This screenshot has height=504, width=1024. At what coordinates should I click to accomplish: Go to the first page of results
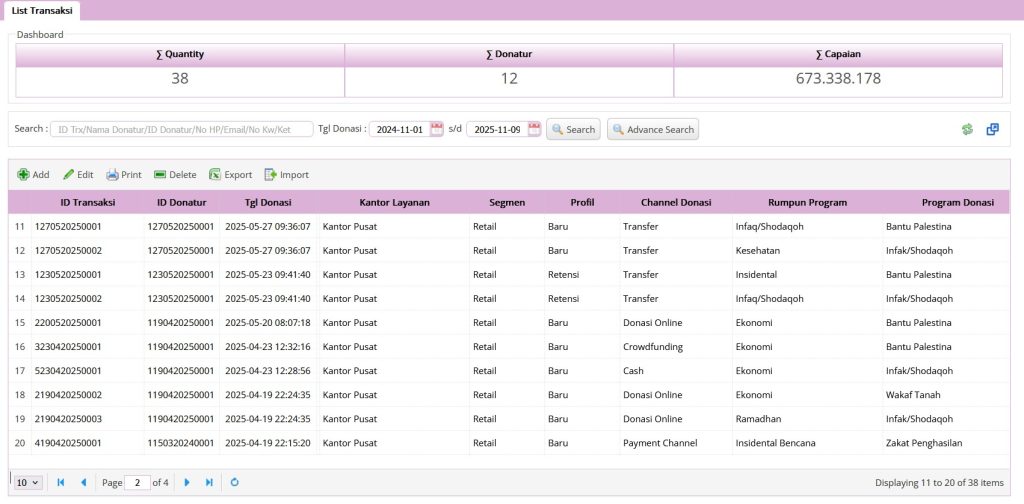pyautogui.click(x=61, y=482)
